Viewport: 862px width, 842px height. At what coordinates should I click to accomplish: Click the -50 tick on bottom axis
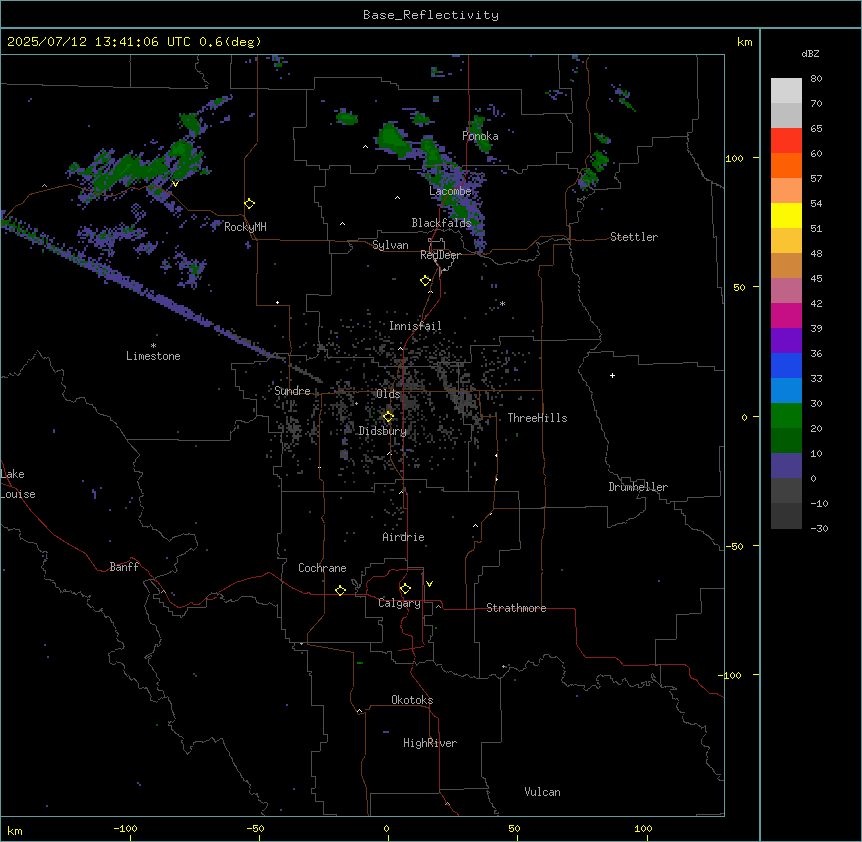click(255, 828)
